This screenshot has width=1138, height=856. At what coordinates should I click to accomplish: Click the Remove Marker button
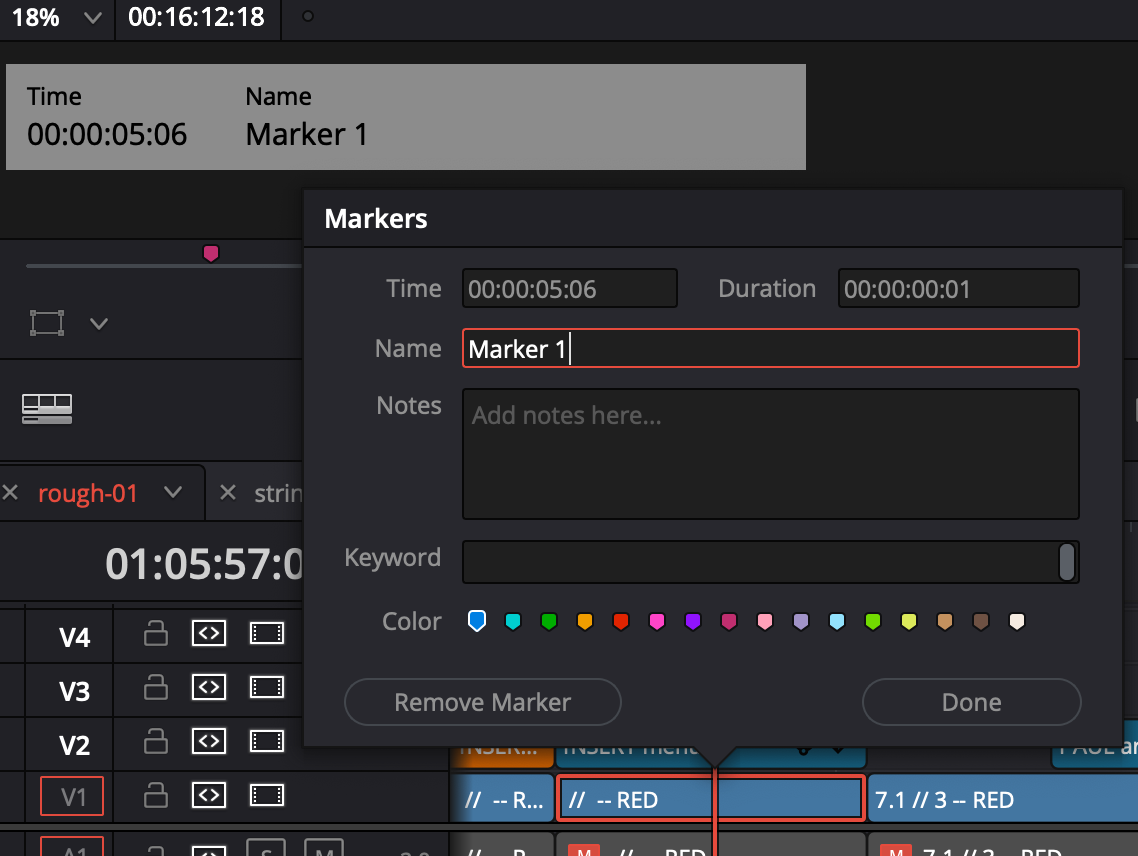coord(482,702)
